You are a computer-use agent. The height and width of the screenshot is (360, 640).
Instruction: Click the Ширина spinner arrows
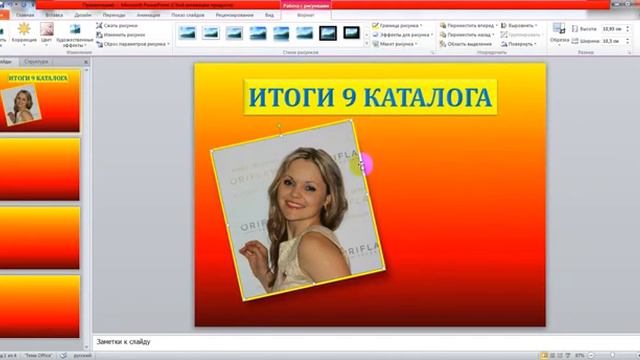point(627,41)
